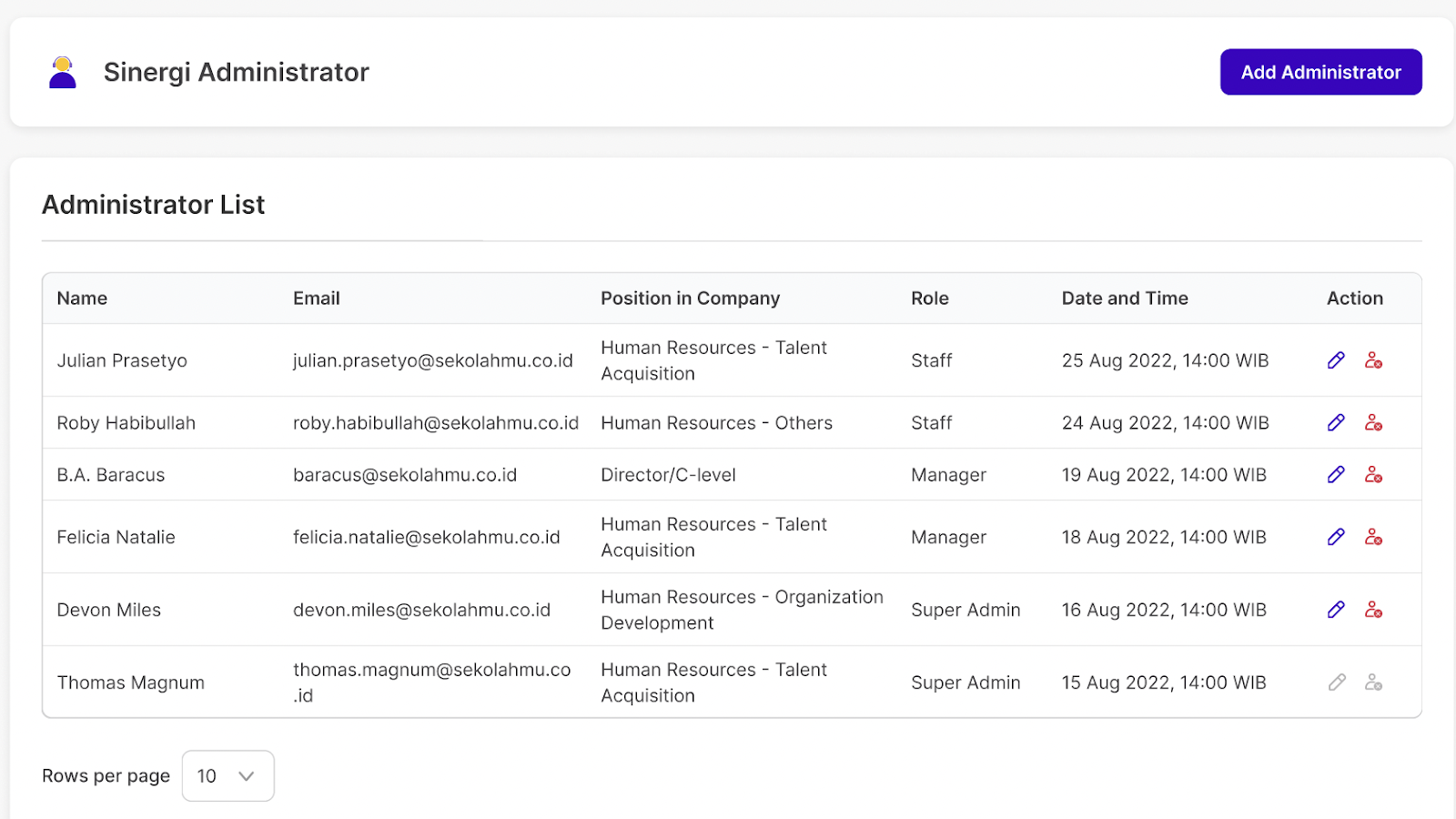The width and height of the screenshot is (1456, 819).
Task: Click the Date and Time column header
Action: point(1125,298)
